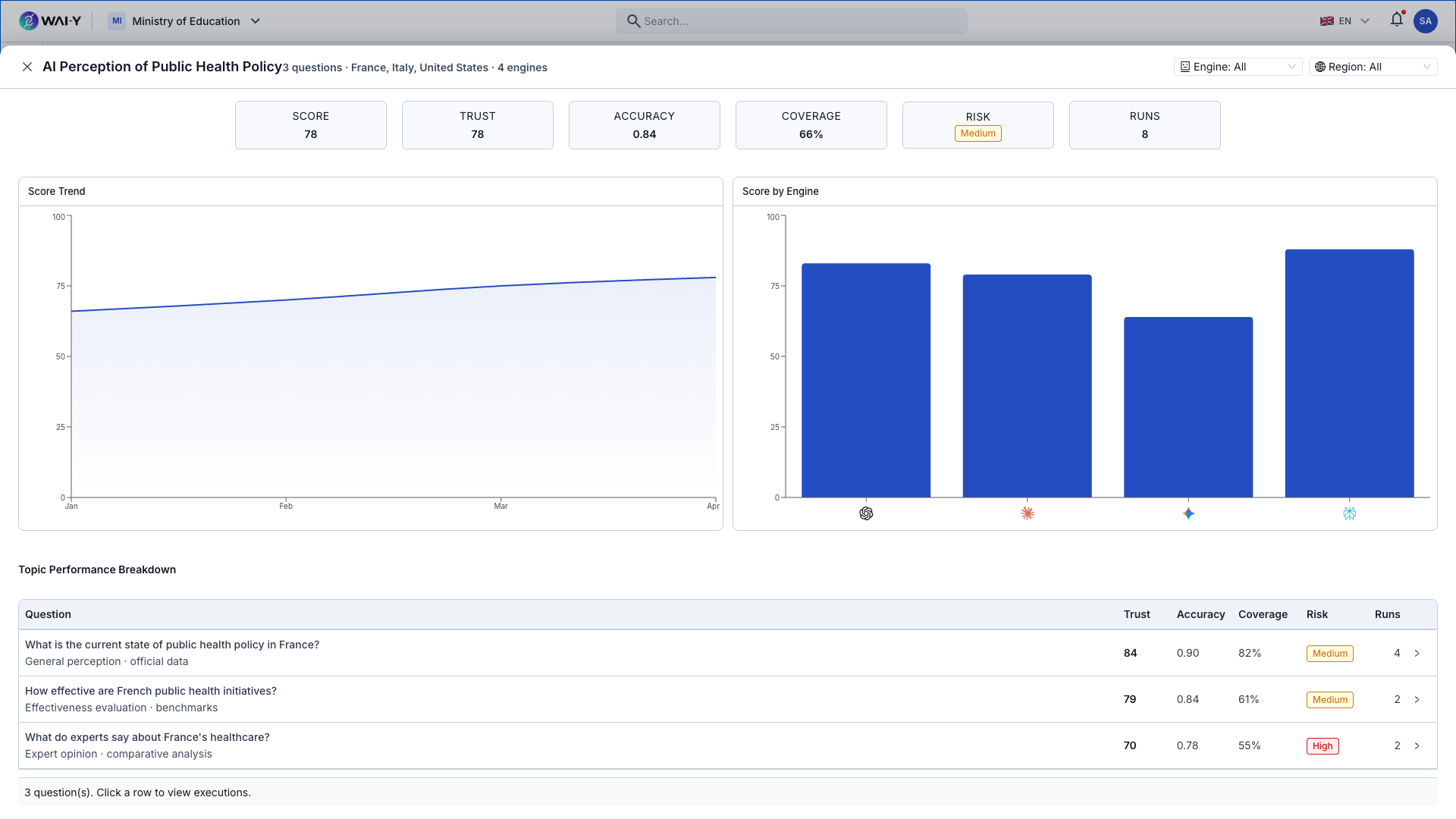This screenshot has width=1456, height=819.
Task: Select the Gemini diamond icon below its bar
Action: tap(1188, 513)
